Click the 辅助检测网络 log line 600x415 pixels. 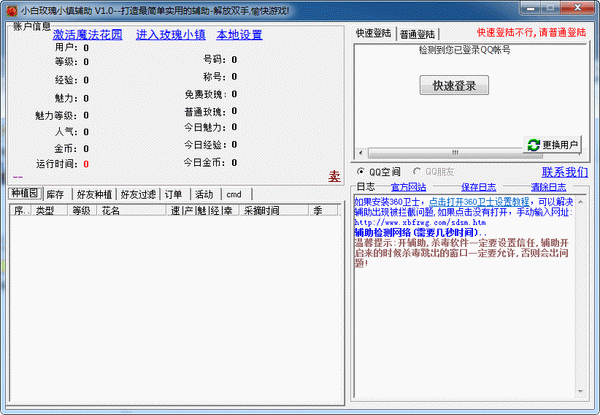(x=420, y=232)
